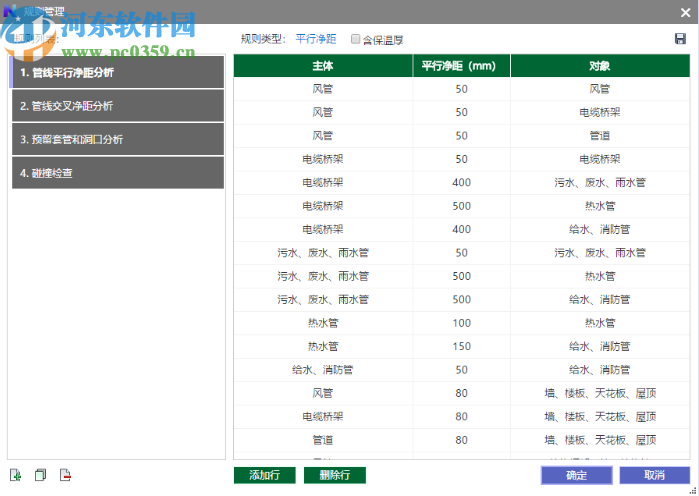This screenshot has height=496, width=699.
Task: Toggle the 含保温厚 checkbox
Action: pos(355,39)
